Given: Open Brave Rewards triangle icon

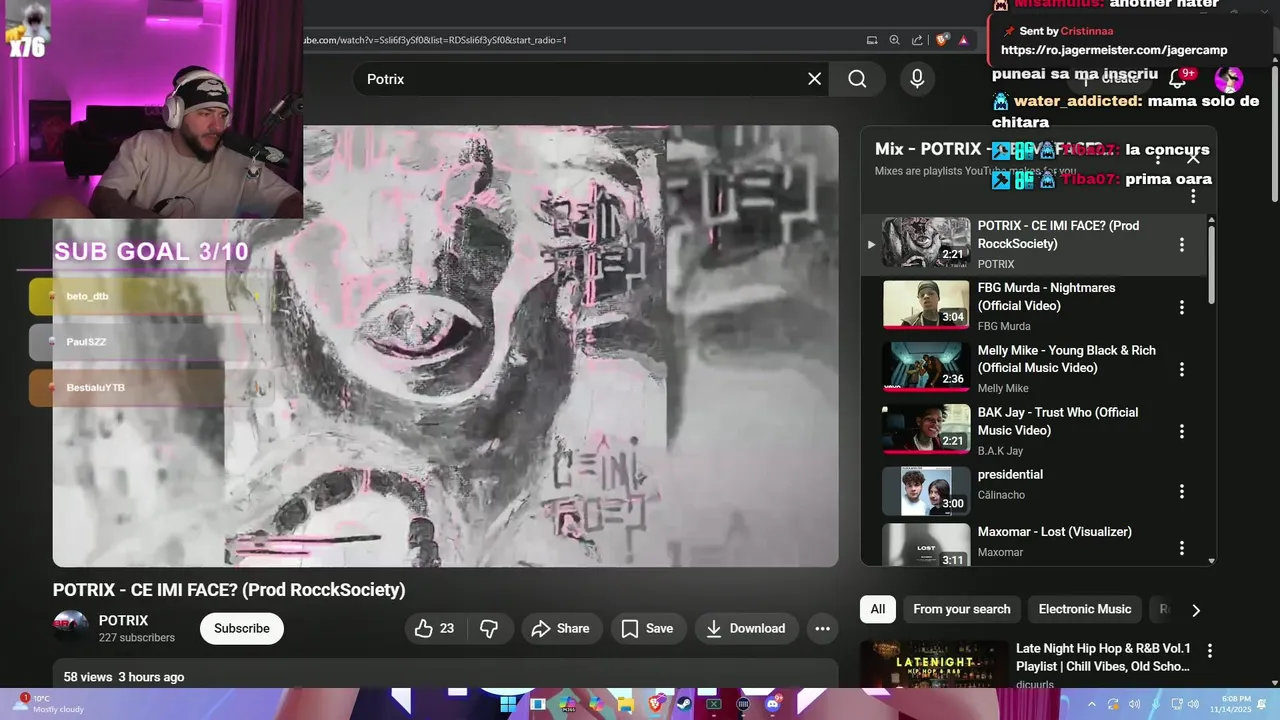Looking at the screenshot, I should 963,40.
